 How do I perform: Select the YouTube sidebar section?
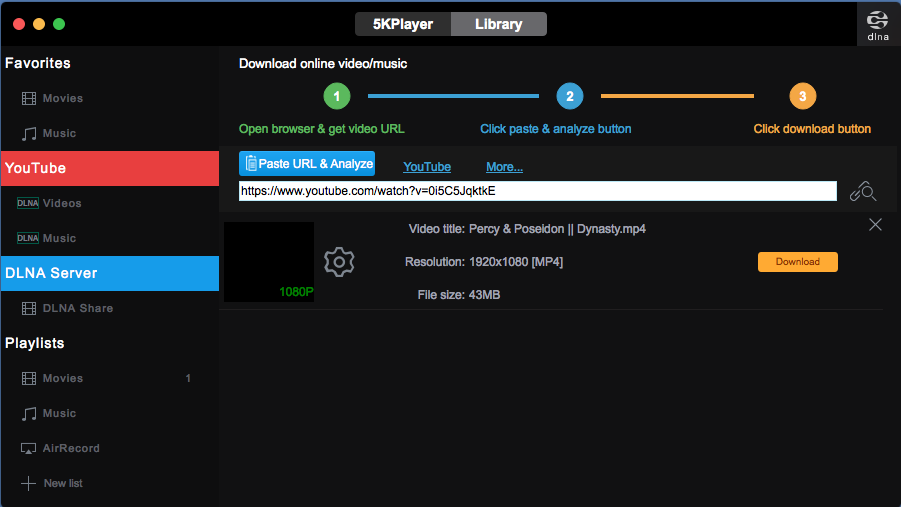[110, 168]
